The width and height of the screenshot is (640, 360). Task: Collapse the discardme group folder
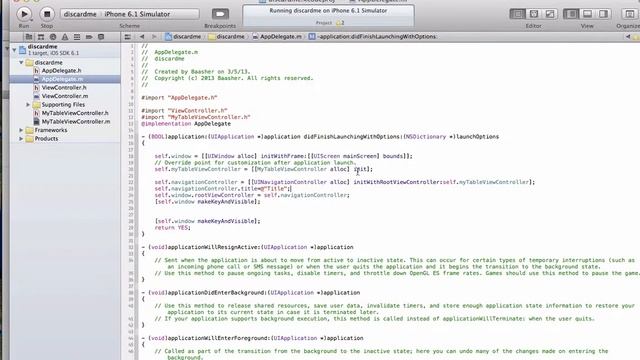(21, 62)
